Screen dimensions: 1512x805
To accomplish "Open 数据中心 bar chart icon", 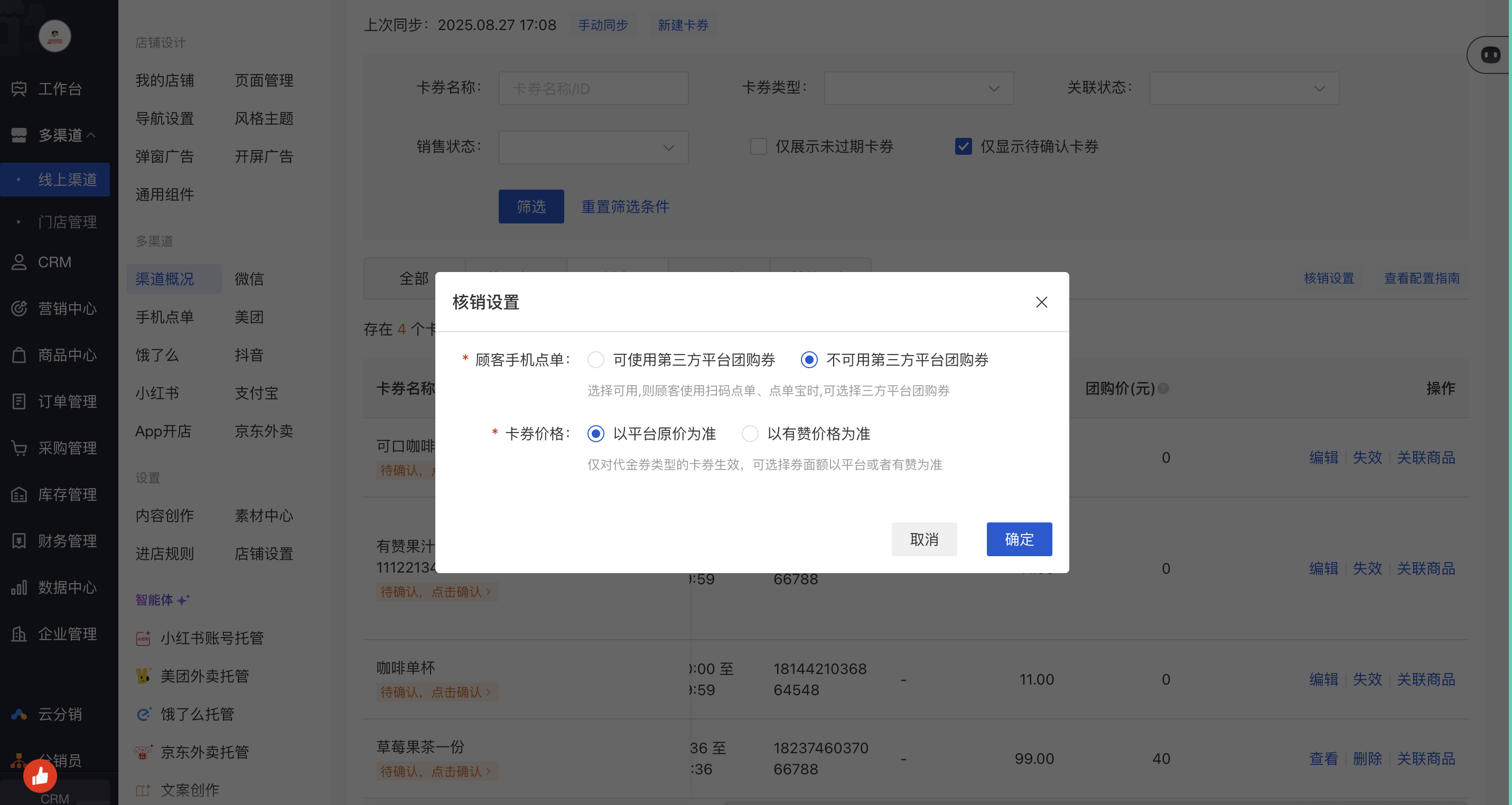I will tap(19, 587).
